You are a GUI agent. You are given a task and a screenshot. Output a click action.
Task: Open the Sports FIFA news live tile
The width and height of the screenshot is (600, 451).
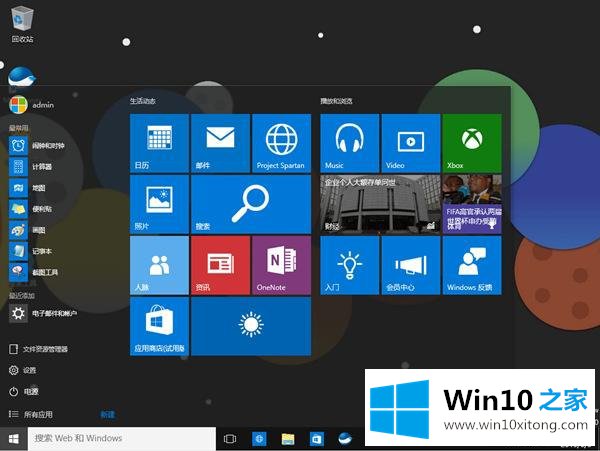pyautogui.click(x=472, y=204)
